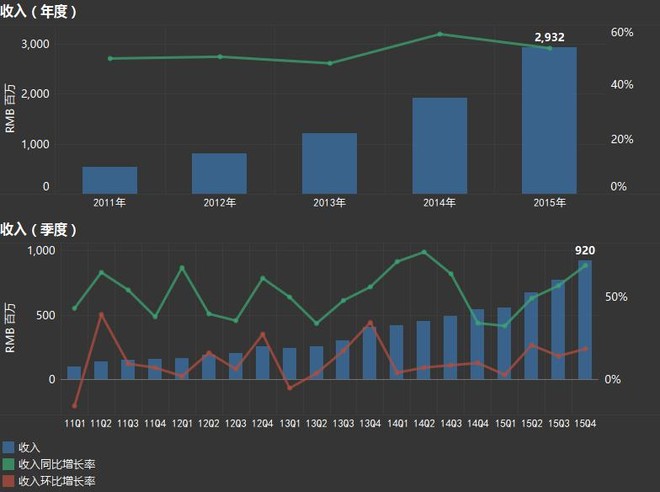Select the 2014年 annual revenue bar
This screenshot has height=492, width=660.
click(x=439, y=146)
